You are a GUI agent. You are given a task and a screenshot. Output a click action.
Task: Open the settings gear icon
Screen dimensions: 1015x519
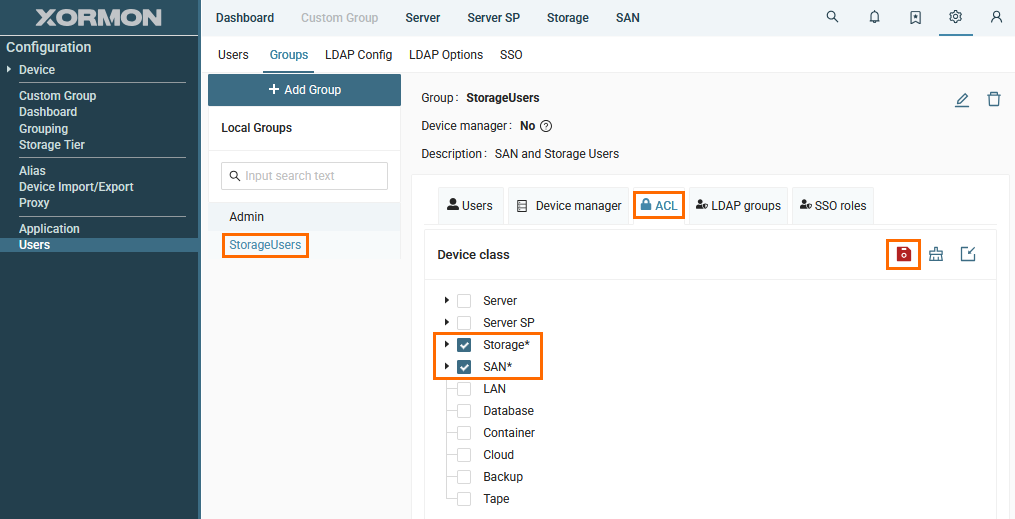coord(956,17)
